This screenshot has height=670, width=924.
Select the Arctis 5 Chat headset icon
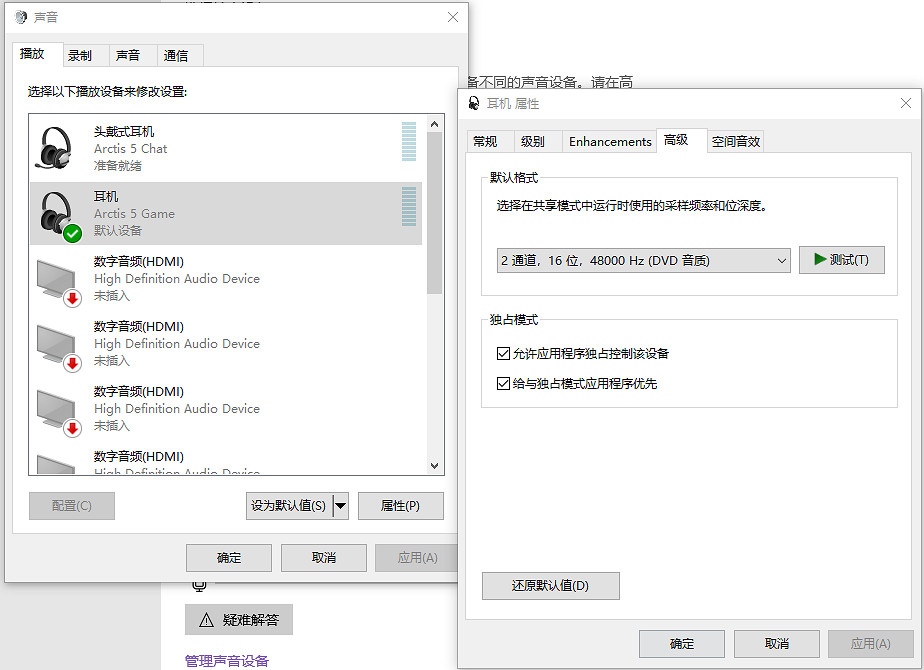tap(55, 147)
